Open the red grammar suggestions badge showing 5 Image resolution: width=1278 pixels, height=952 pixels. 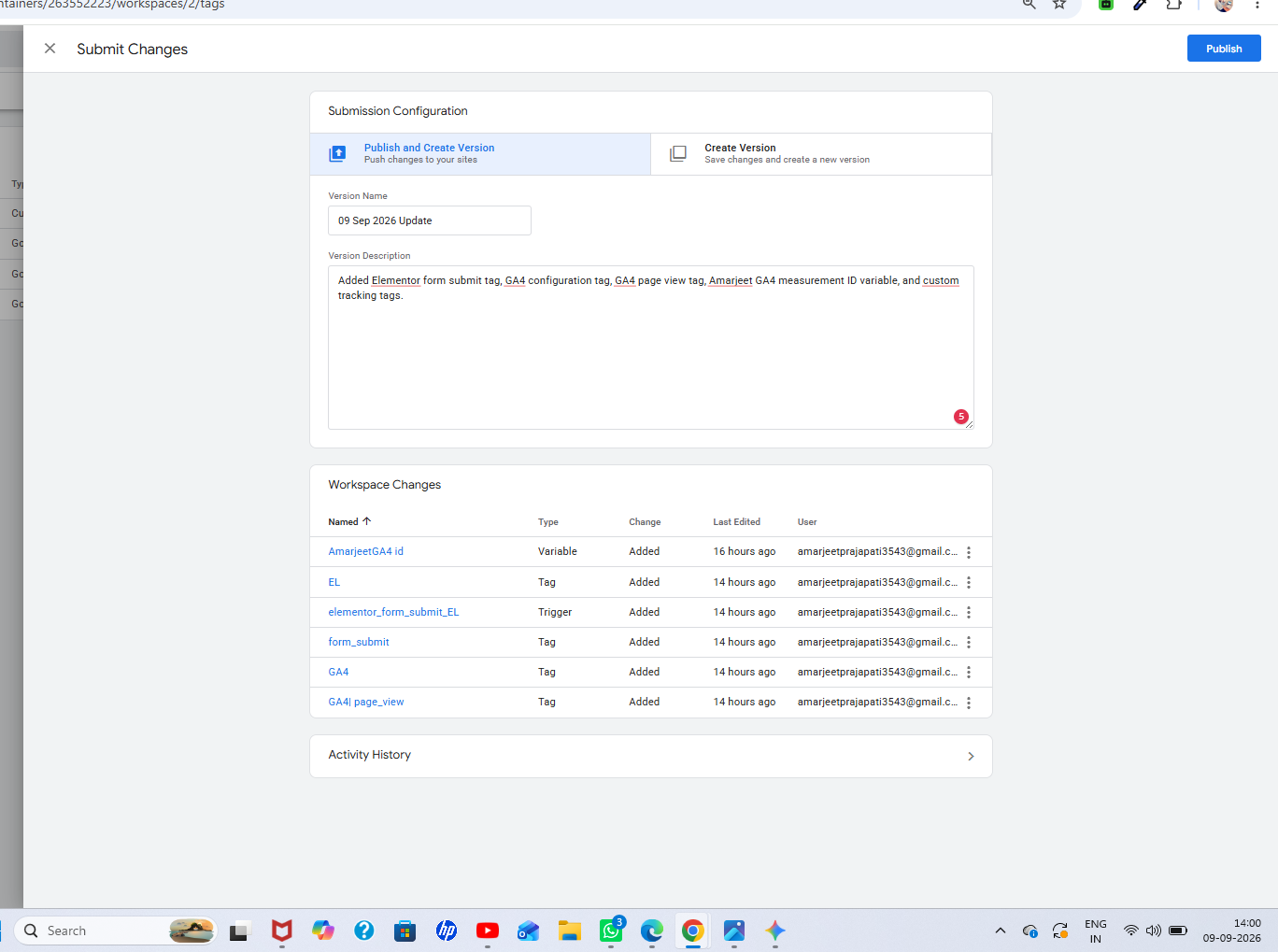coord(961,417)
